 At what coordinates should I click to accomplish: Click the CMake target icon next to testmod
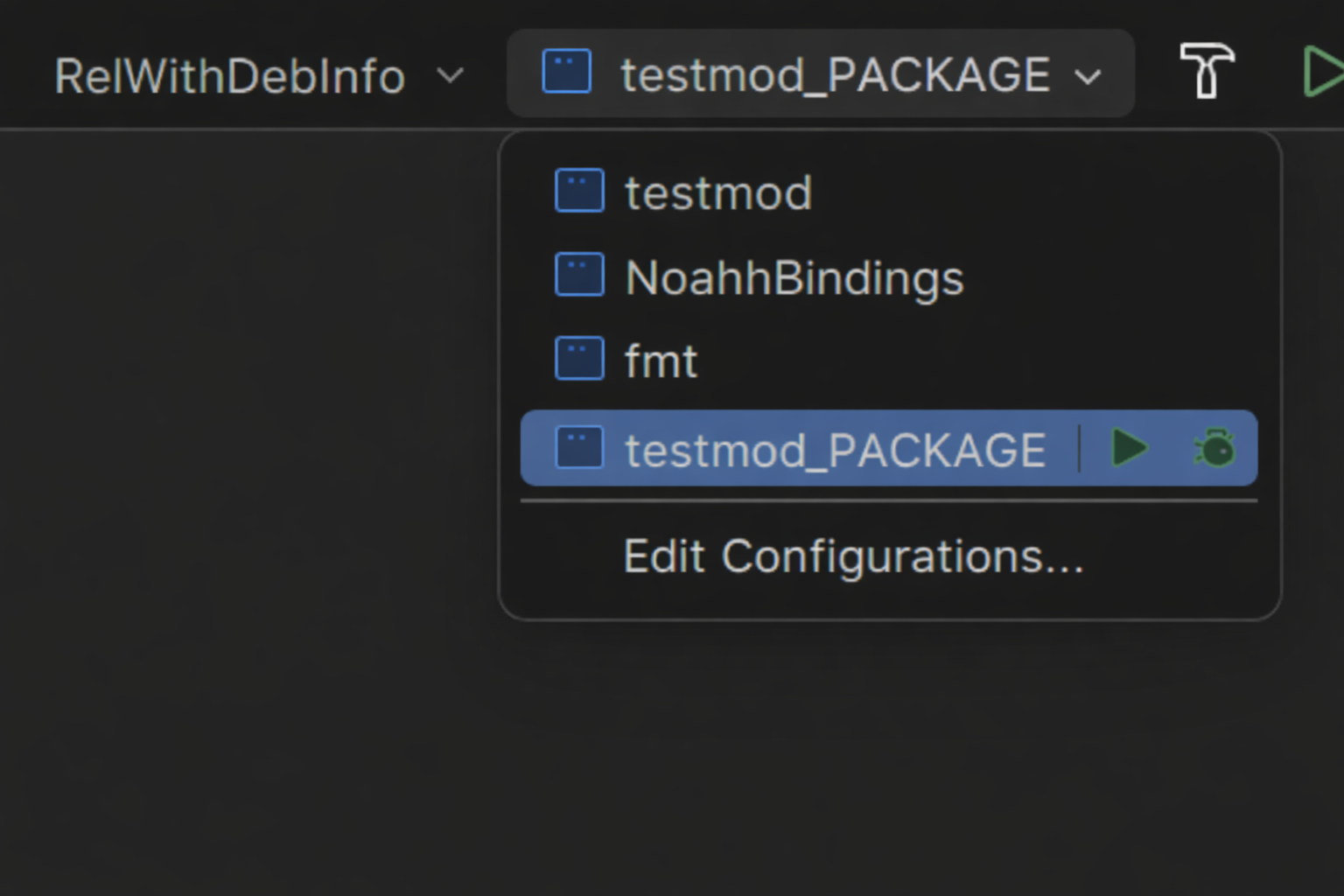[579, 190]
